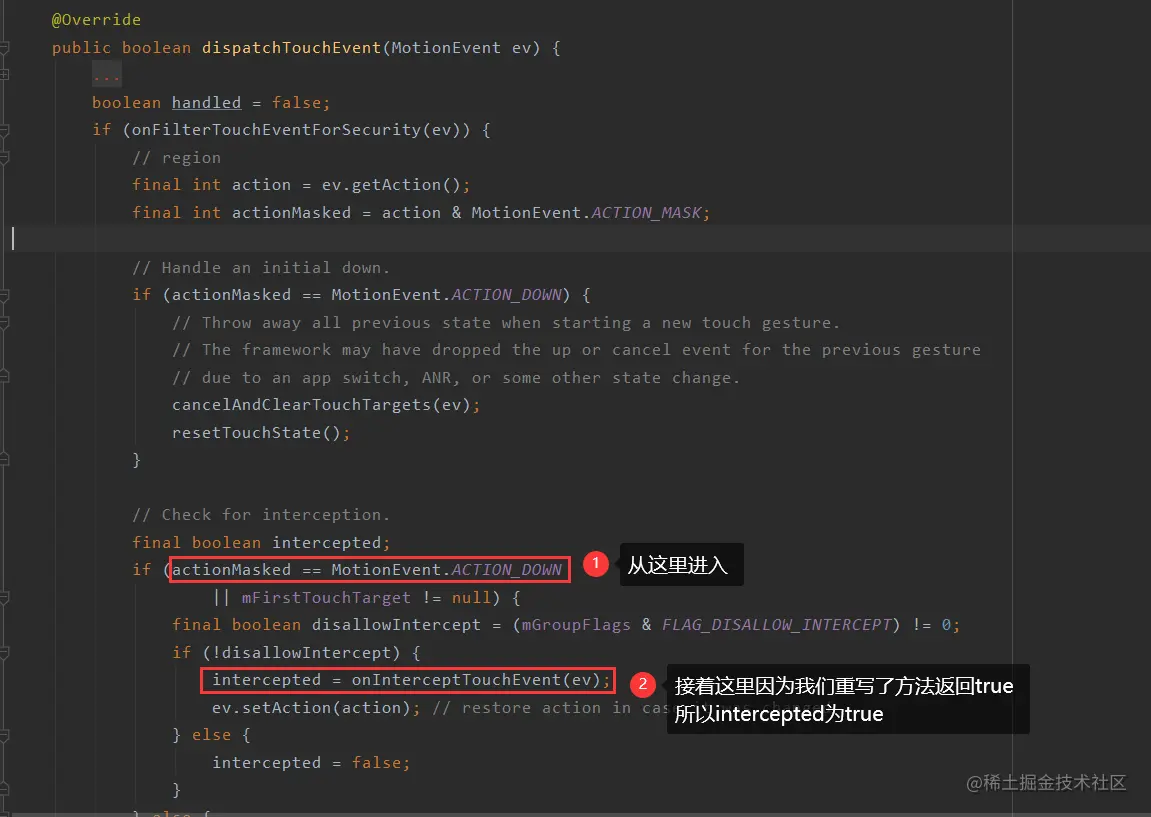Click 'ACTION_MASK' constant
This screenshot has height=817, width=1151.
coord(647,213)
